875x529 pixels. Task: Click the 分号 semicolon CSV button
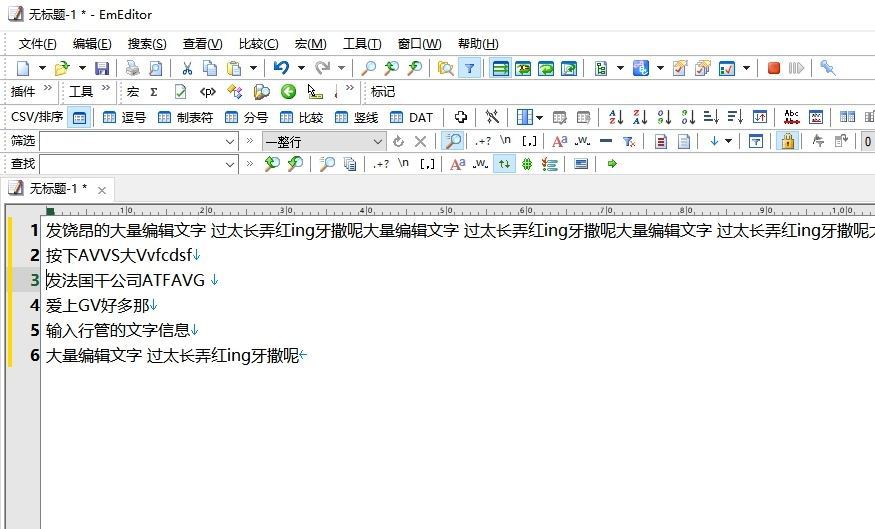[247, 117]
